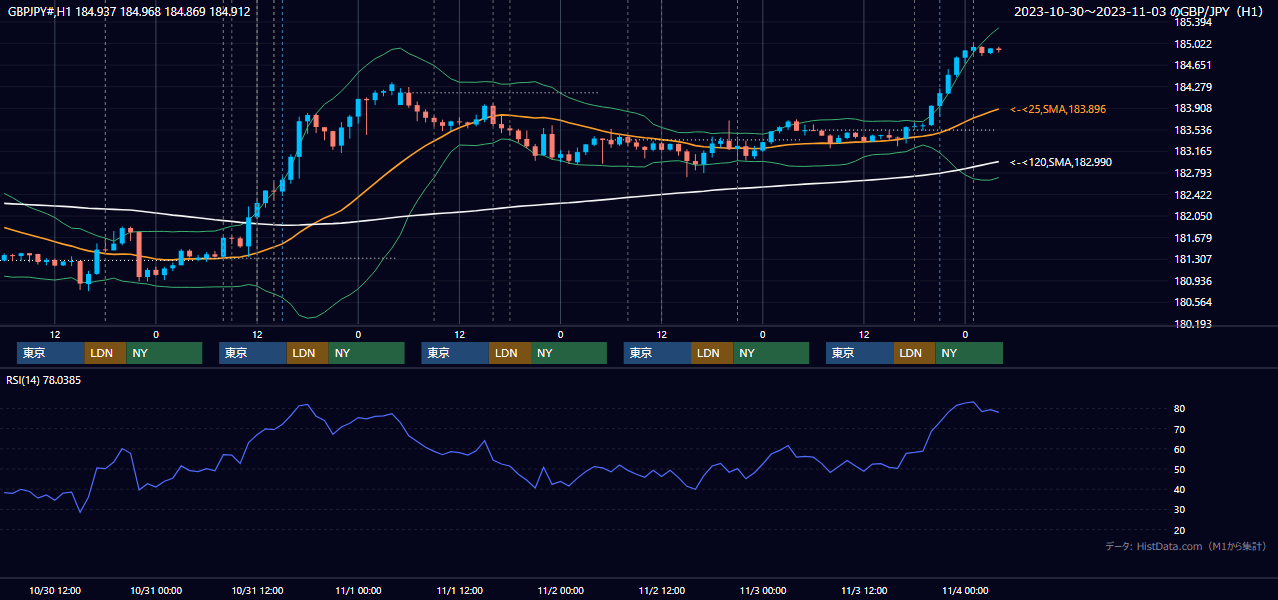
Task: Click the 11/1 00:00 time axis label
Action: (358, 591)
